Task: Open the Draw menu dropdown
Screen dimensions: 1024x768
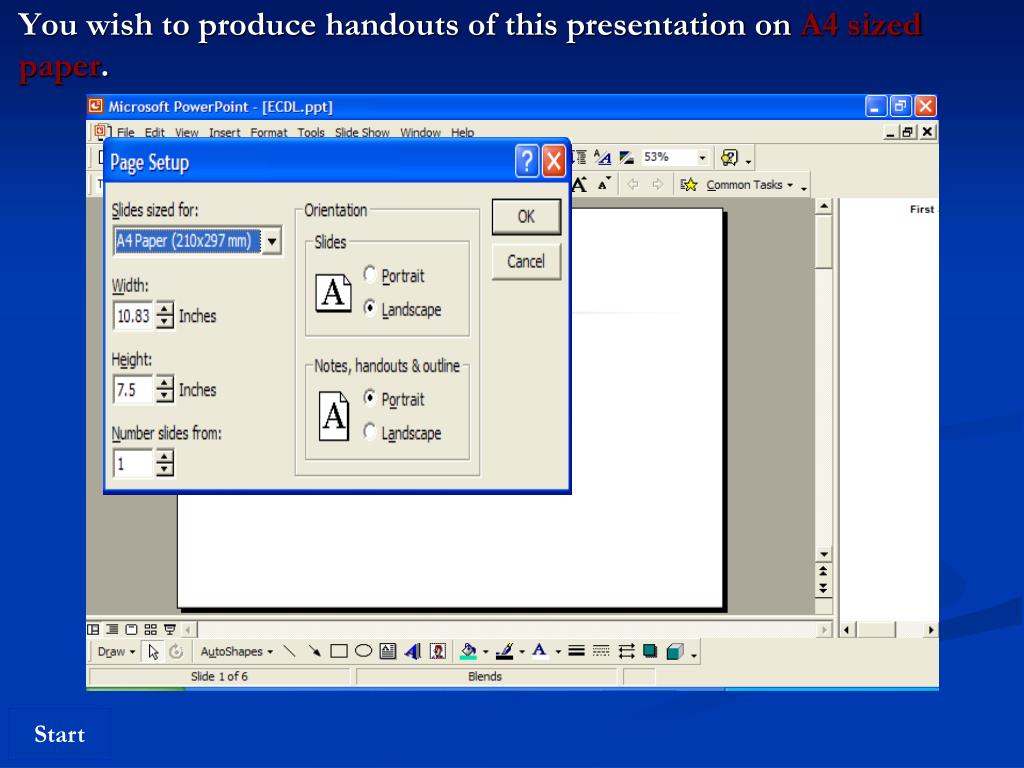Action: tap(116, 652)
